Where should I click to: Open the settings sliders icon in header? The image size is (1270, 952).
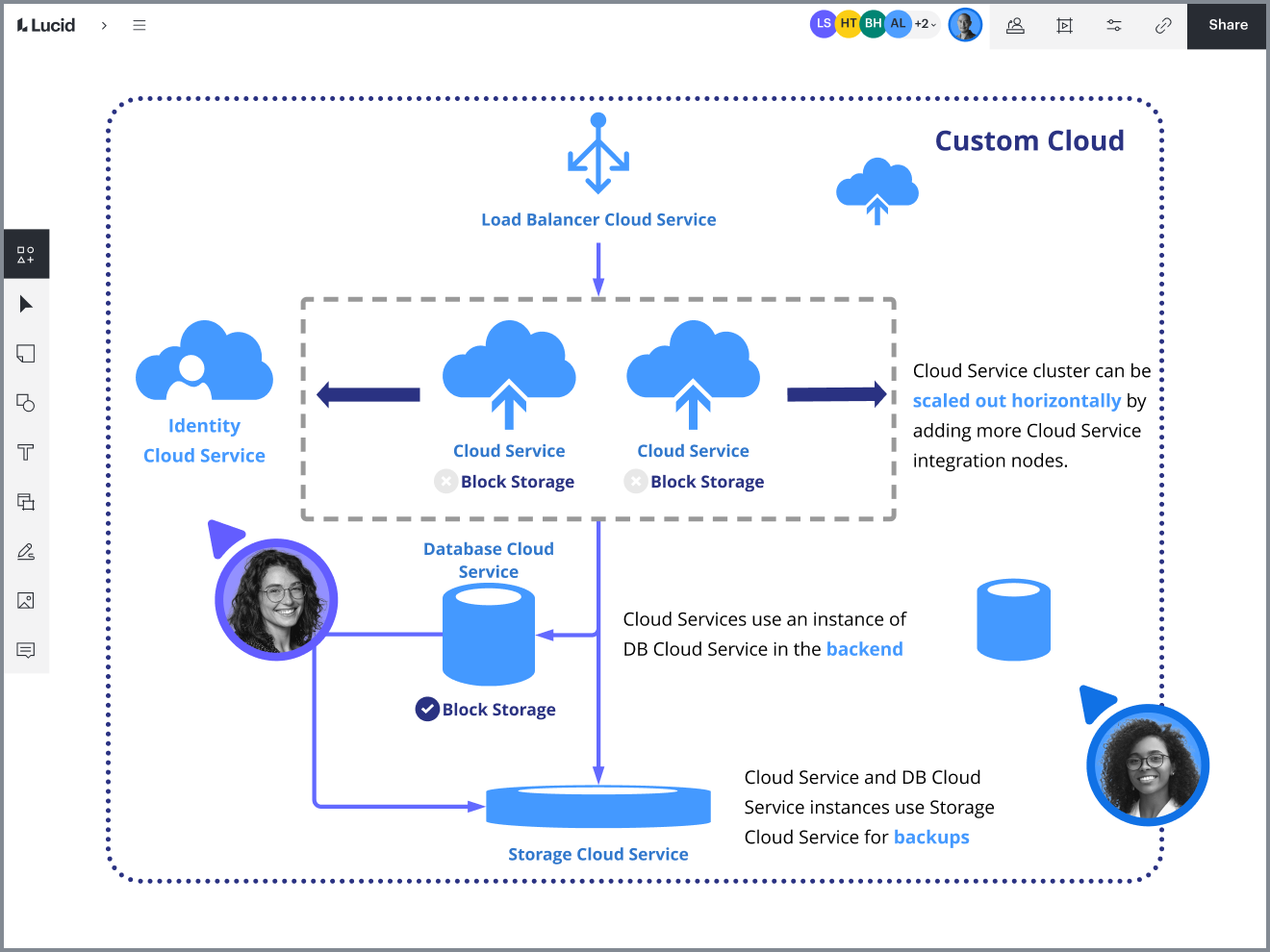(x=1114, y=26)
